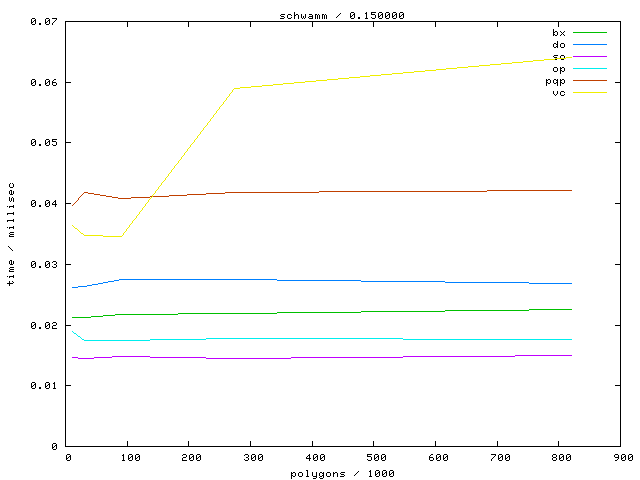Click the 0 tick label on x-axis
The image size is (640, 480).
68,457
